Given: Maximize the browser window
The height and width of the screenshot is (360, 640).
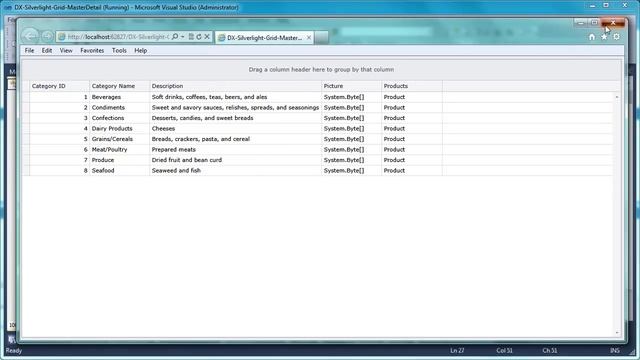Looking at the screenshot, I should [594, 23].
